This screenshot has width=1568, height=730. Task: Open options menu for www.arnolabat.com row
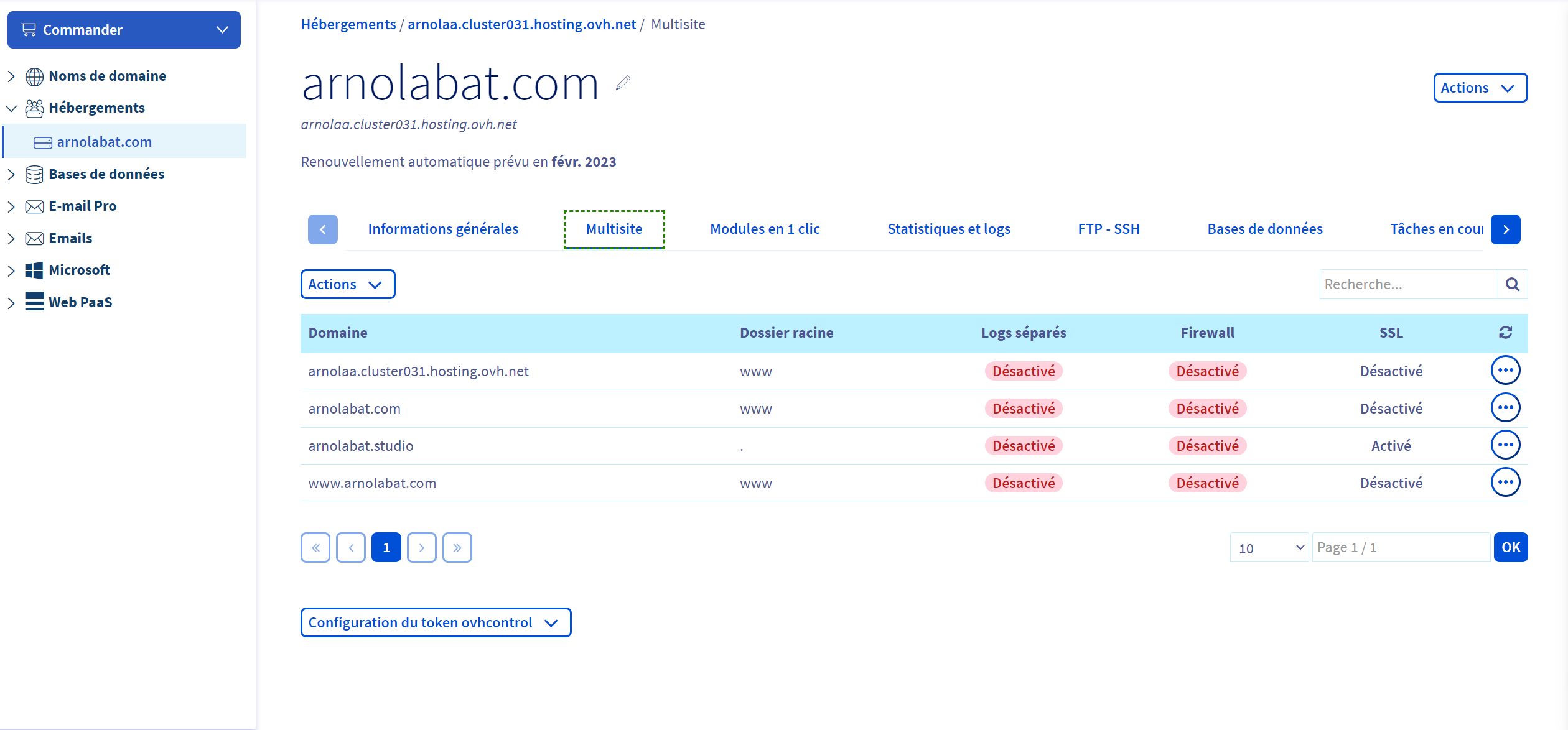pyautogui.click(x=1505, y=483)
